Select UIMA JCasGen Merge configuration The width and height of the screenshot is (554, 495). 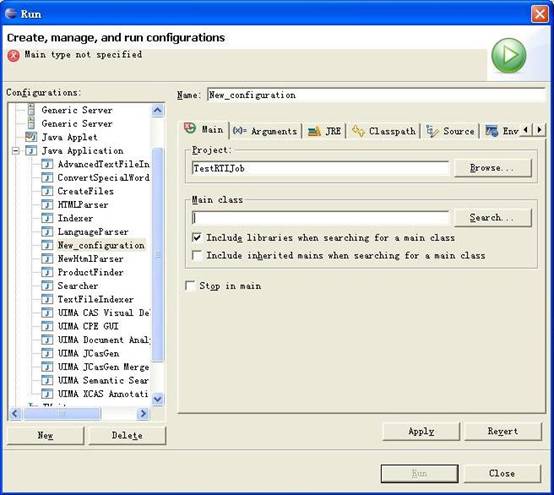click(x=103, y=367)
